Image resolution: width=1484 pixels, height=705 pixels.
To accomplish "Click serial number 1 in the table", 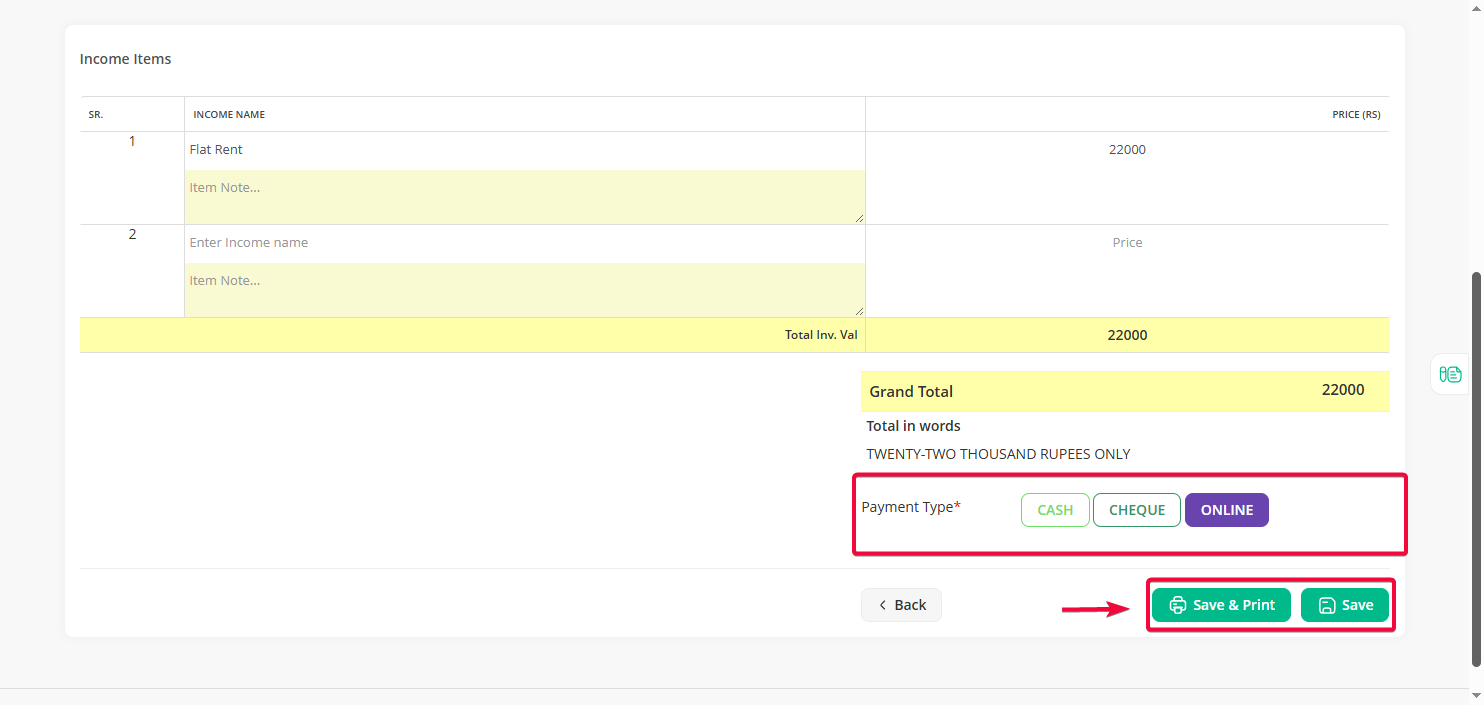I will [x=132, y=141].
